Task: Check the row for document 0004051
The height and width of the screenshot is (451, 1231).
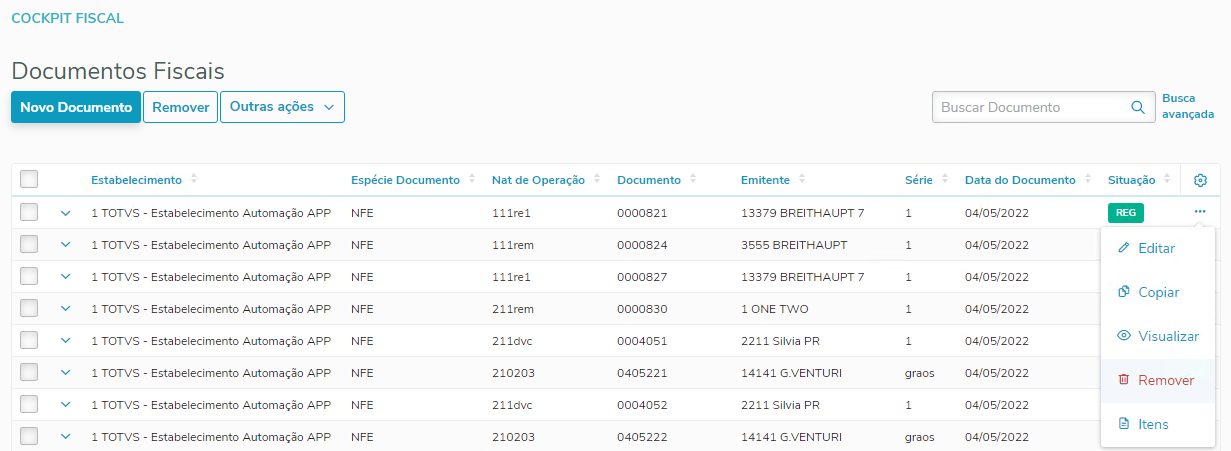Action: [29, 340]
